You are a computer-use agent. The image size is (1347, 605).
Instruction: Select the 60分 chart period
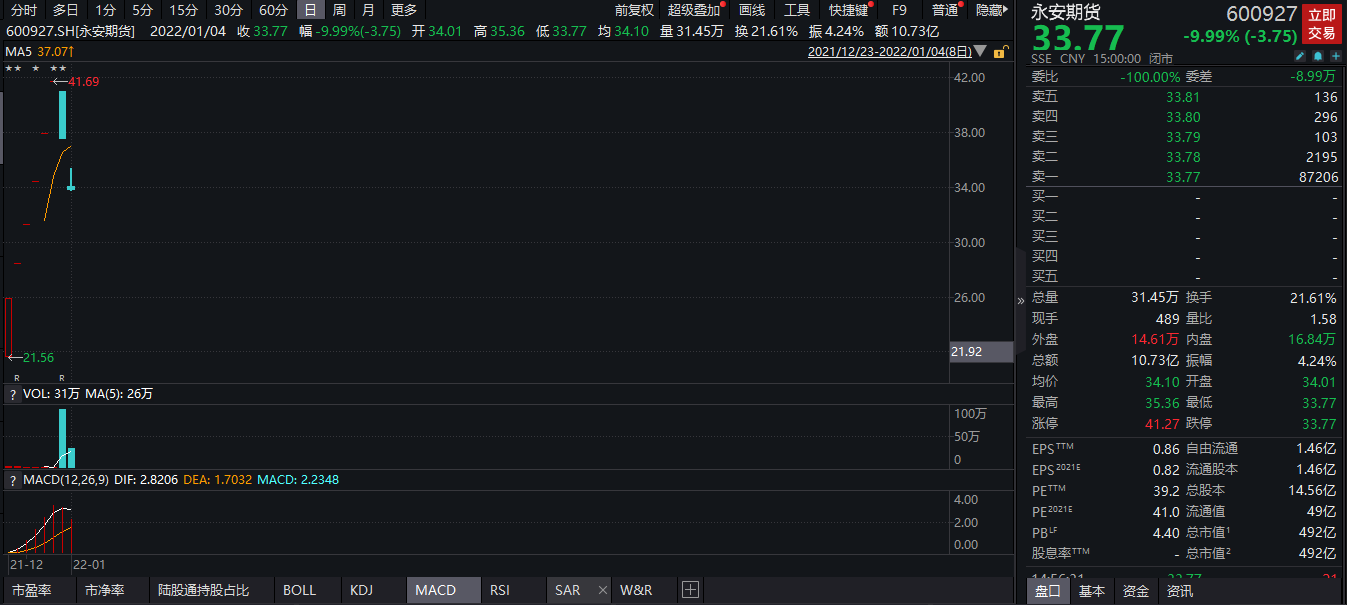coord(273,10)
